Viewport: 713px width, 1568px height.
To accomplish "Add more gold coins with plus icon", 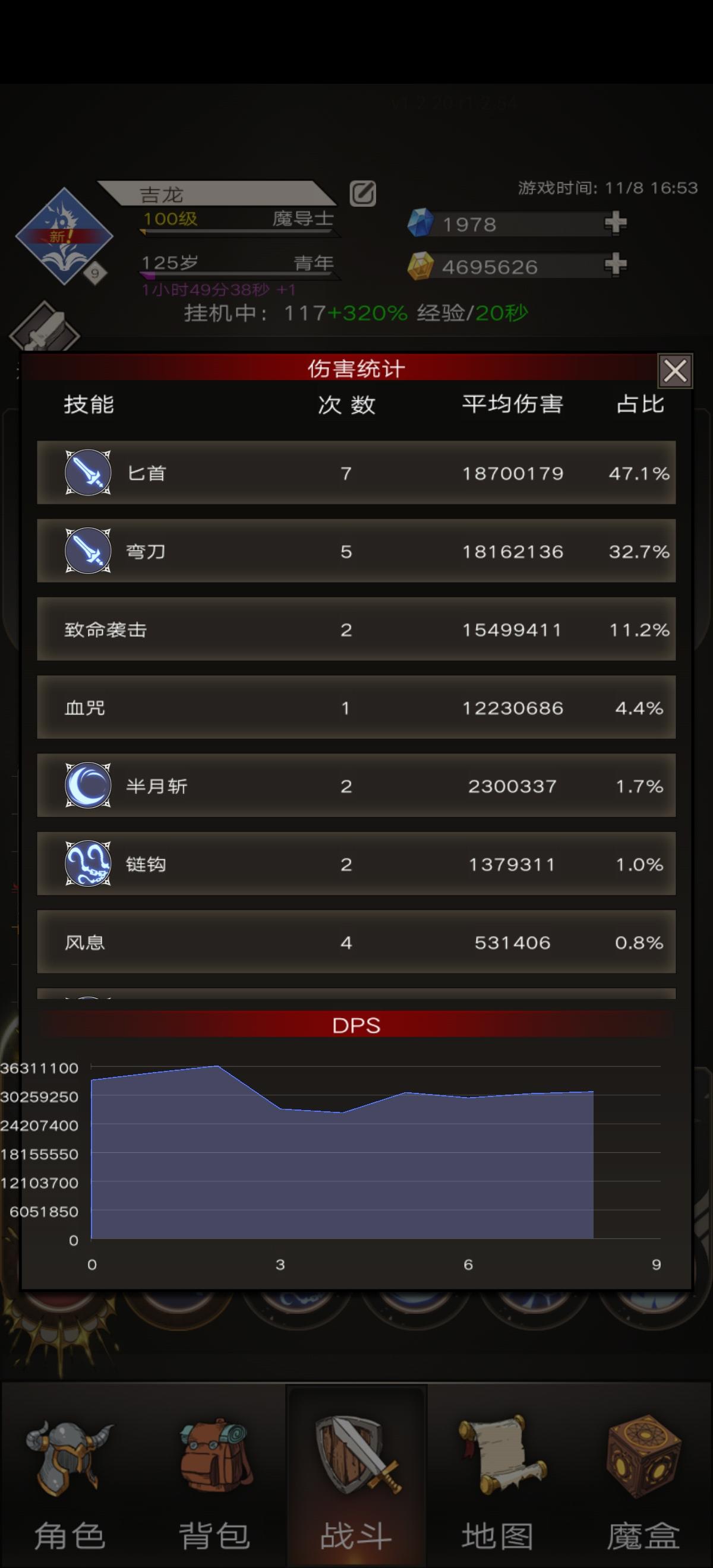I will click(x=616, y=265).
